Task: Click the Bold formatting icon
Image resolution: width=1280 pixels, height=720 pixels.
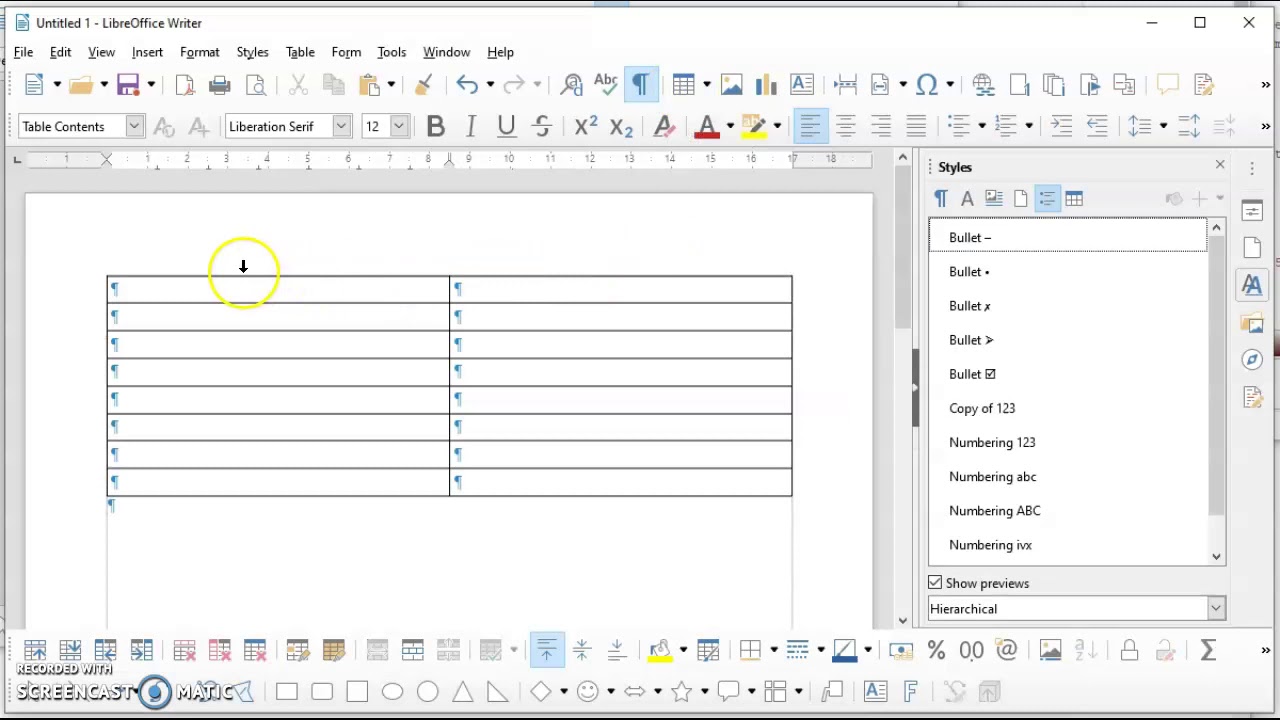Action: tap(435, 126)
